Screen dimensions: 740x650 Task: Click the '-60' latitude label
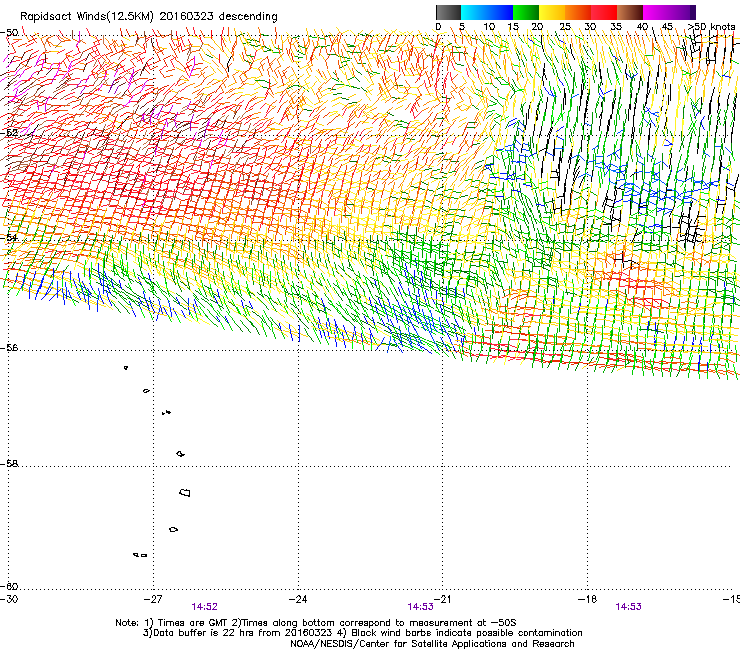pyautogui.click(x=9, y=586)
